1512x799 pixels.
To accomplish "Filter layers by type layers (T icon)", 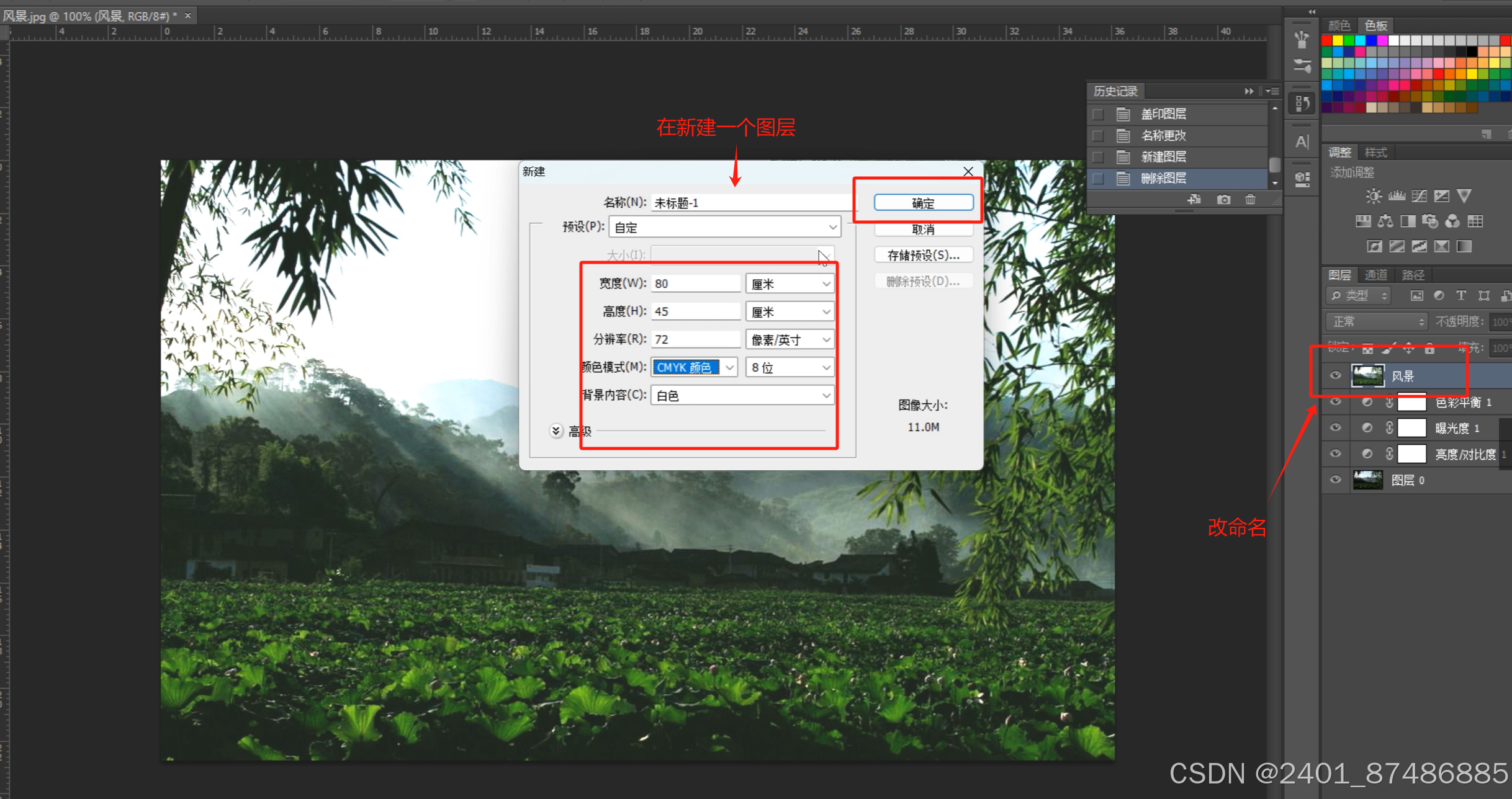I will [1461, 296].
